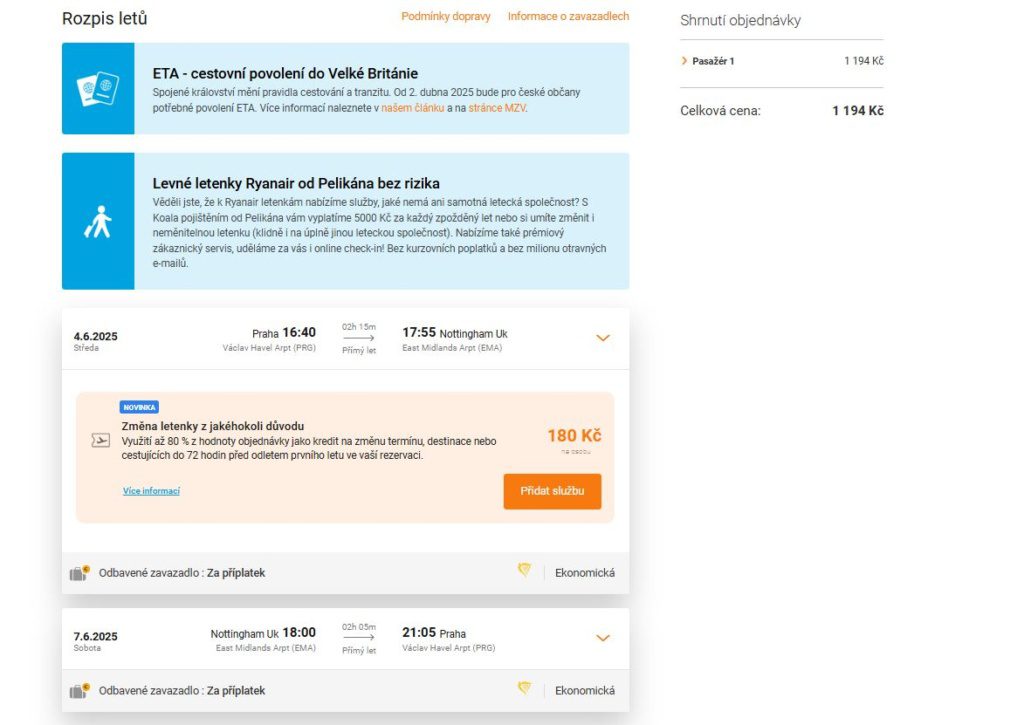The width and height of the screenshot is (1024, 725).
Task: Open Informace o zavazadlech link
Action: (x=568, y=16)
